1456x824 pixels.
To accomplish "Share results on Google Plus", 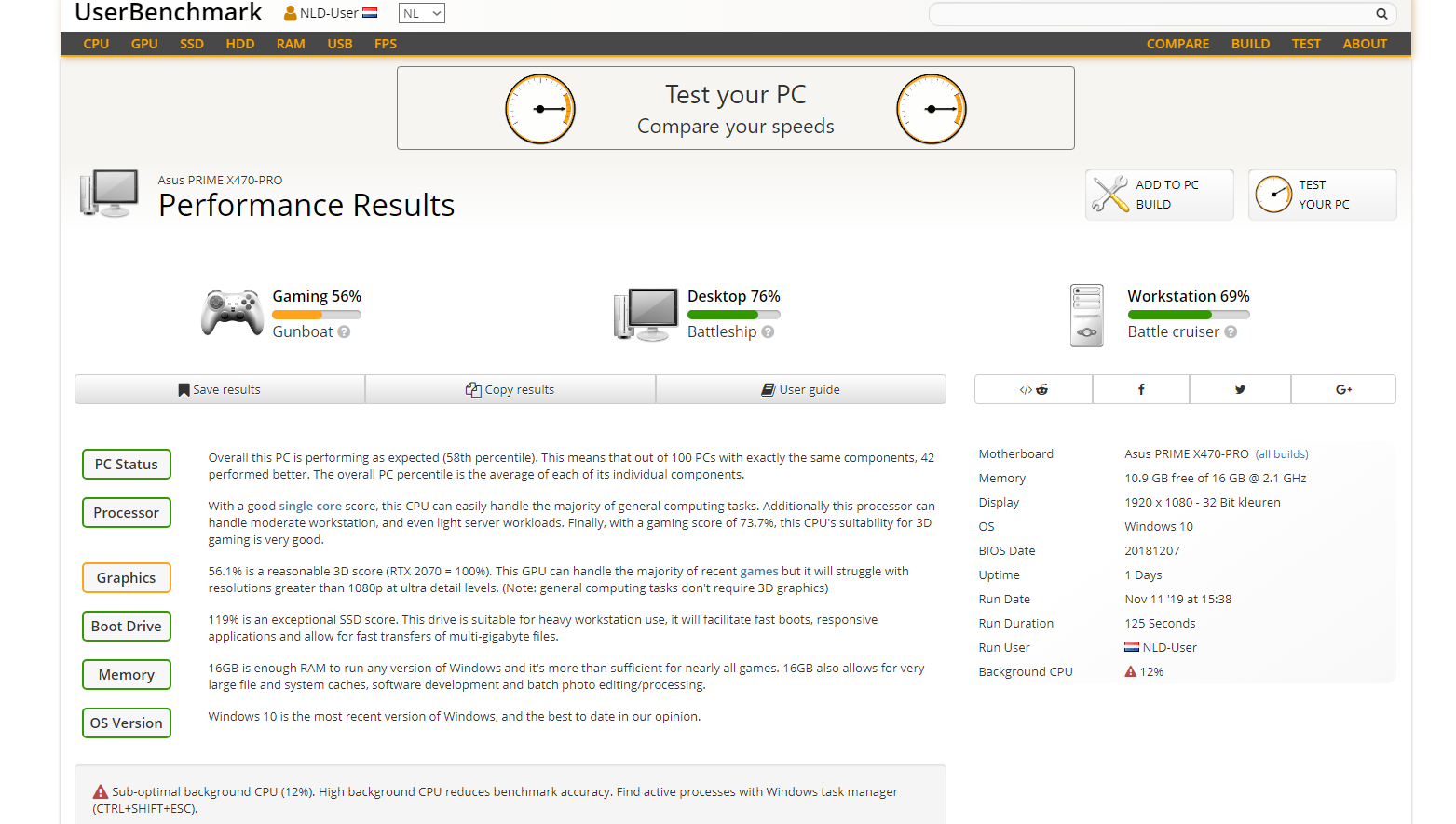I will click(1343, 389).
